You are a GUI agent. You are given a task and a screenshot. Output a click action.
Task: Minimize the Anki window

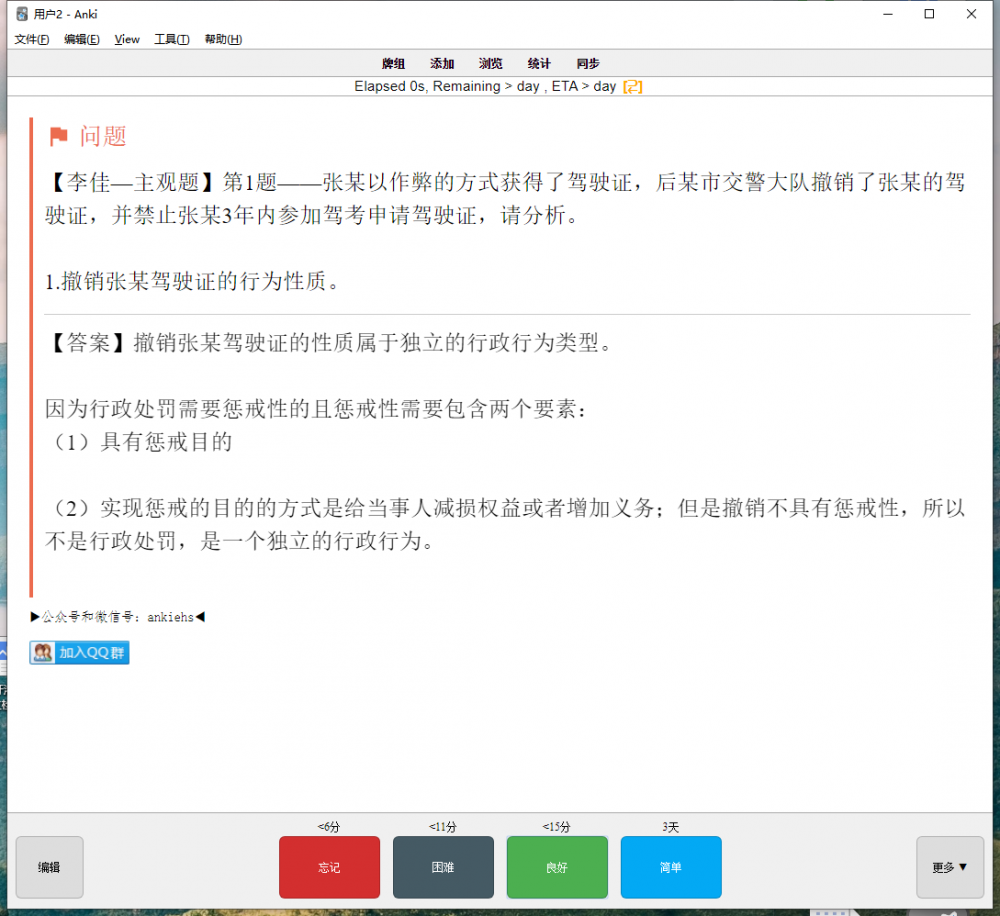click(888, 14)
